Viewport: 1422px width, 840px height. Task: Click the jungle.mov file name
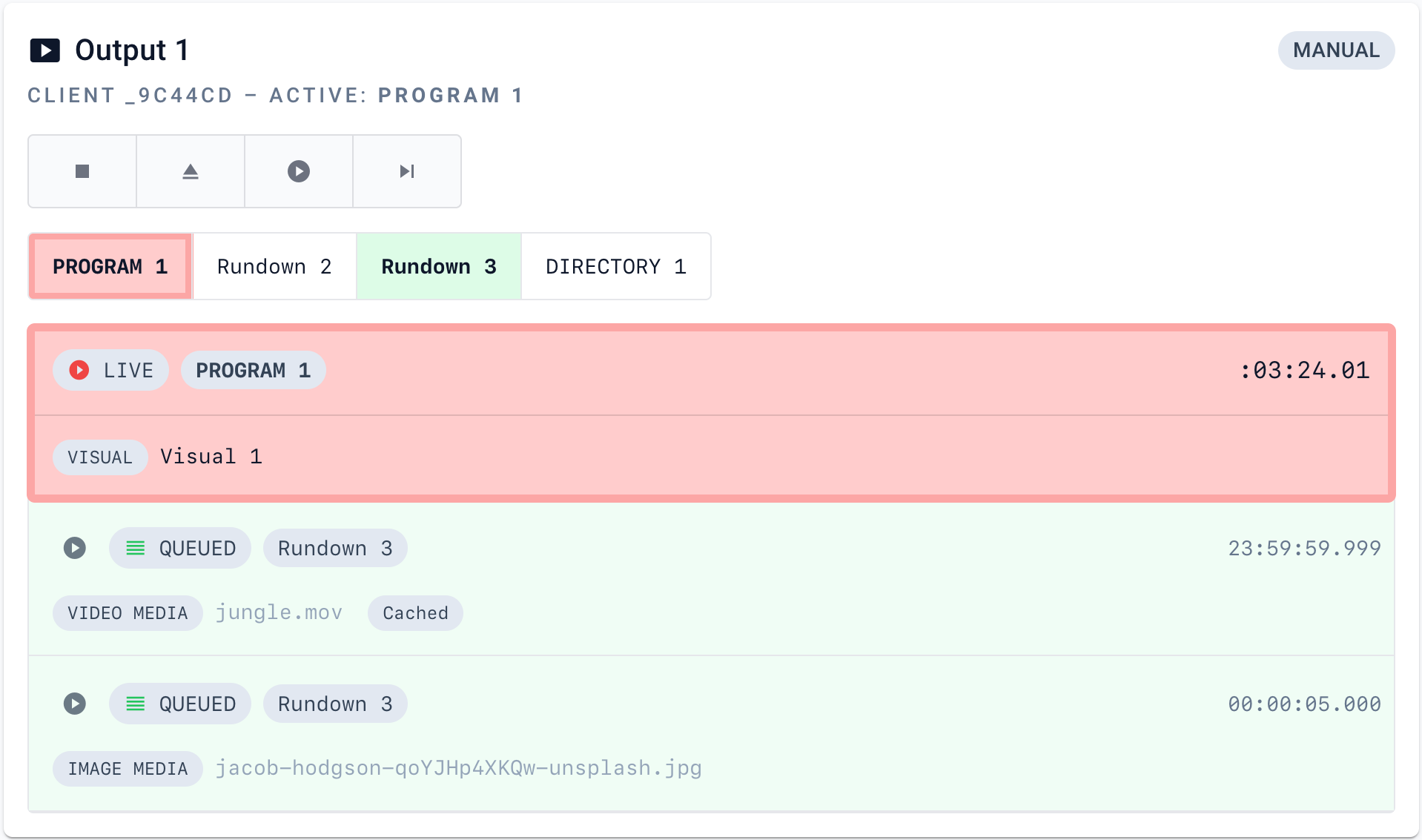tap(279, 612)
